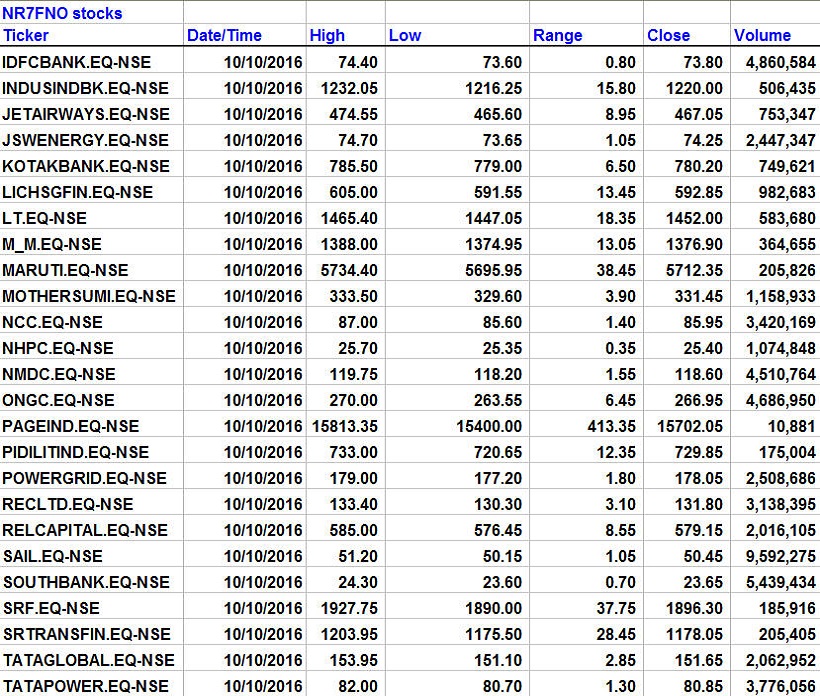Sort by the Volume column header
The image size is (820, 696).
(x=762, y=36)
